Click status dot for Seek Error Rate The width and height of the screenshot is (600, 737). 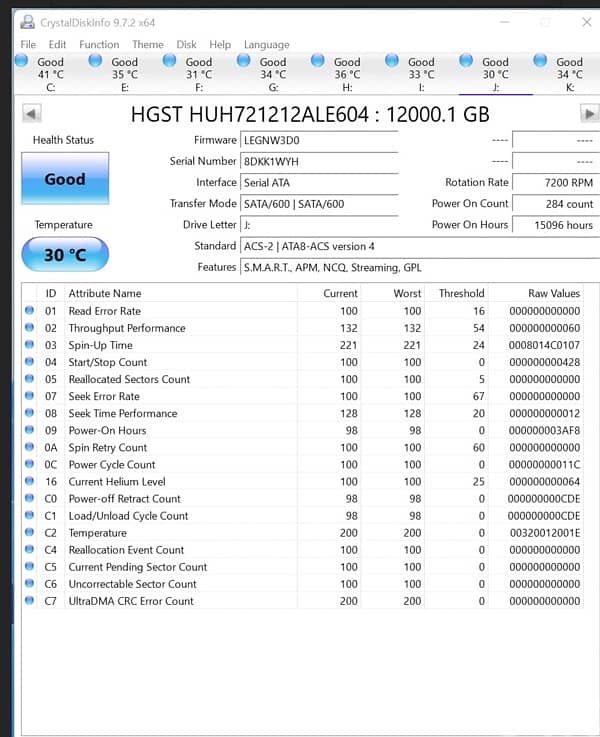coord(29,395)
